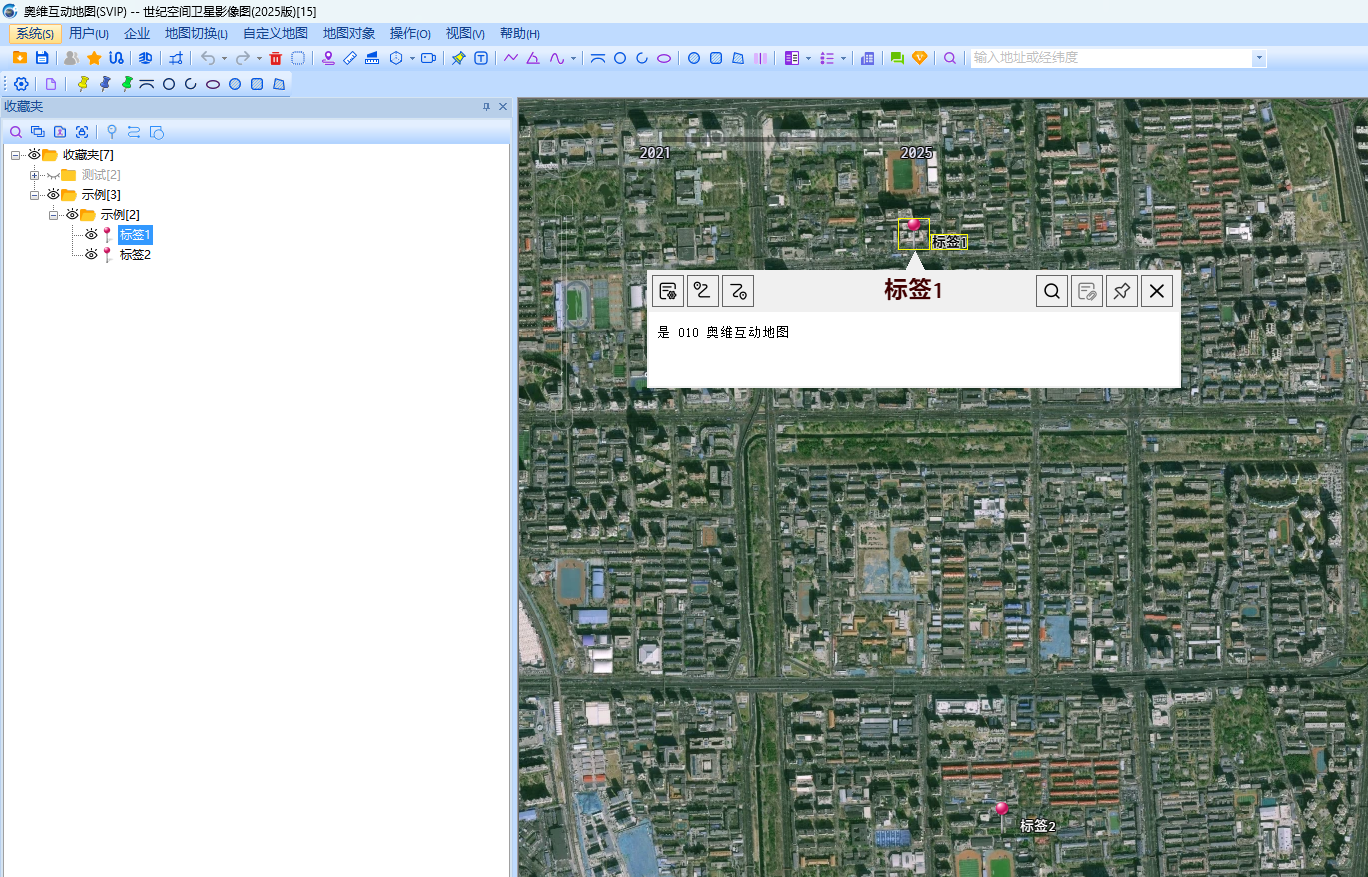The width and height of the screenshot is (1368, 877).
Task: Click the text label 'T' tool icon
Action: (481, 58)
